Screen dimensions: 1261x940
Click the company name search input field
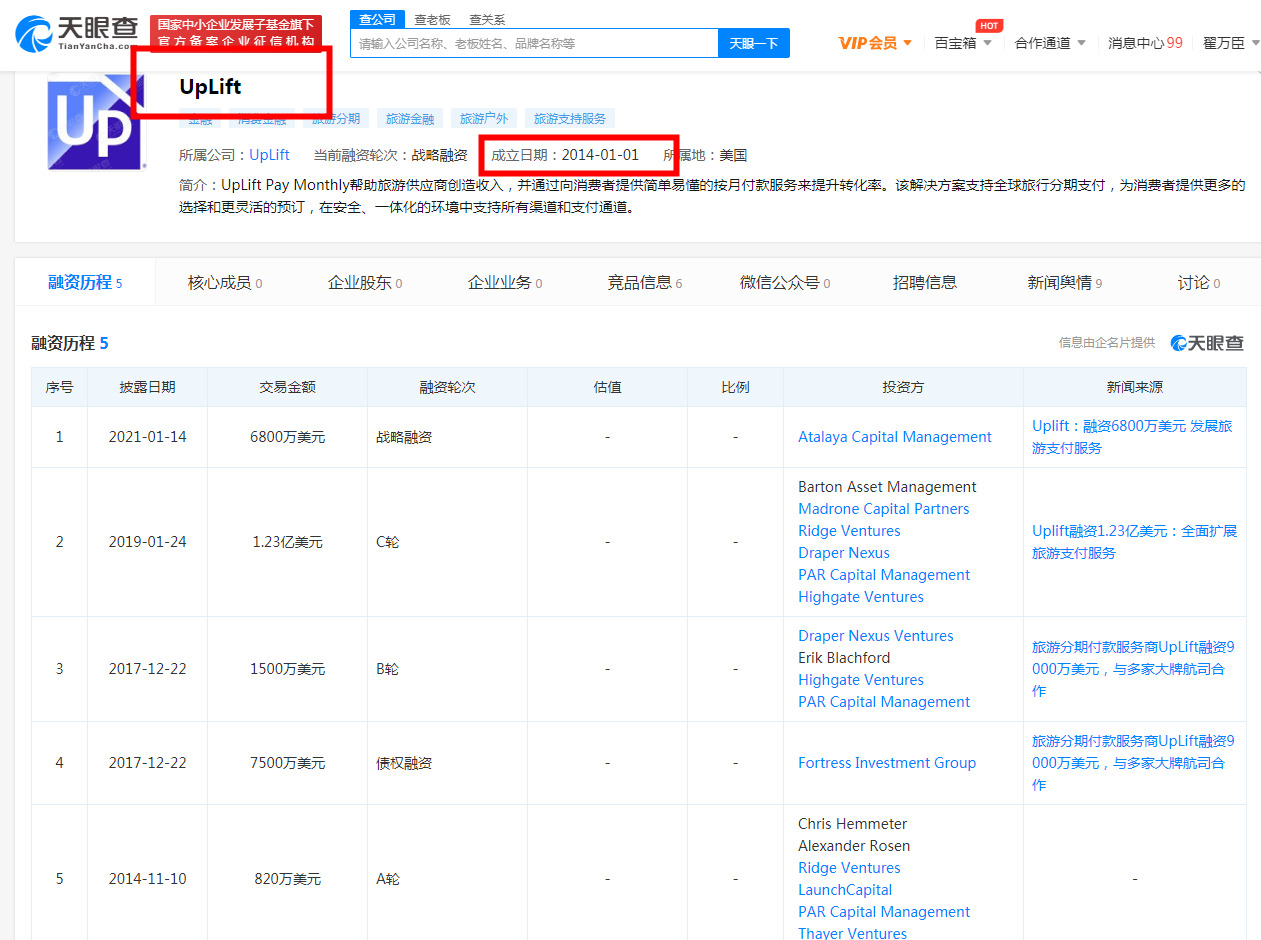534,43
